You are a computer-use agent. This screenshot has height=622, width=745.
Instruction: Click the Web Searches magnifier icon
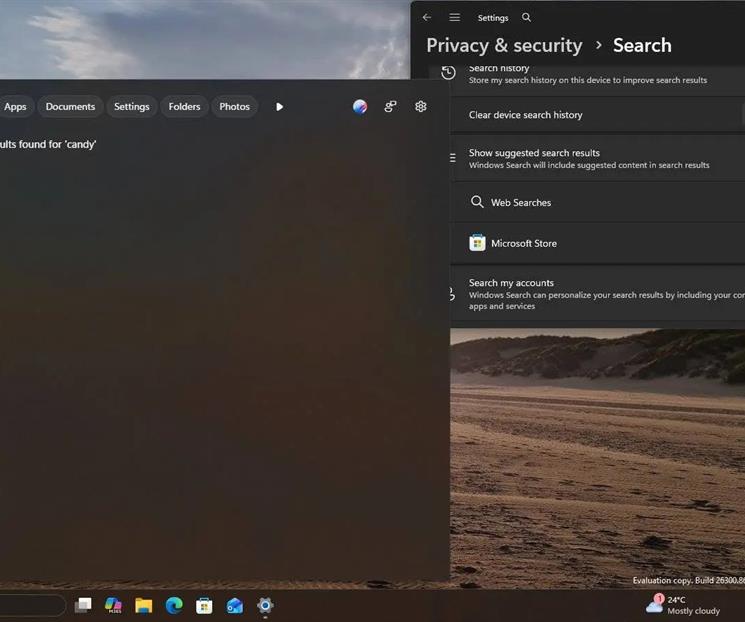(477, 202)
